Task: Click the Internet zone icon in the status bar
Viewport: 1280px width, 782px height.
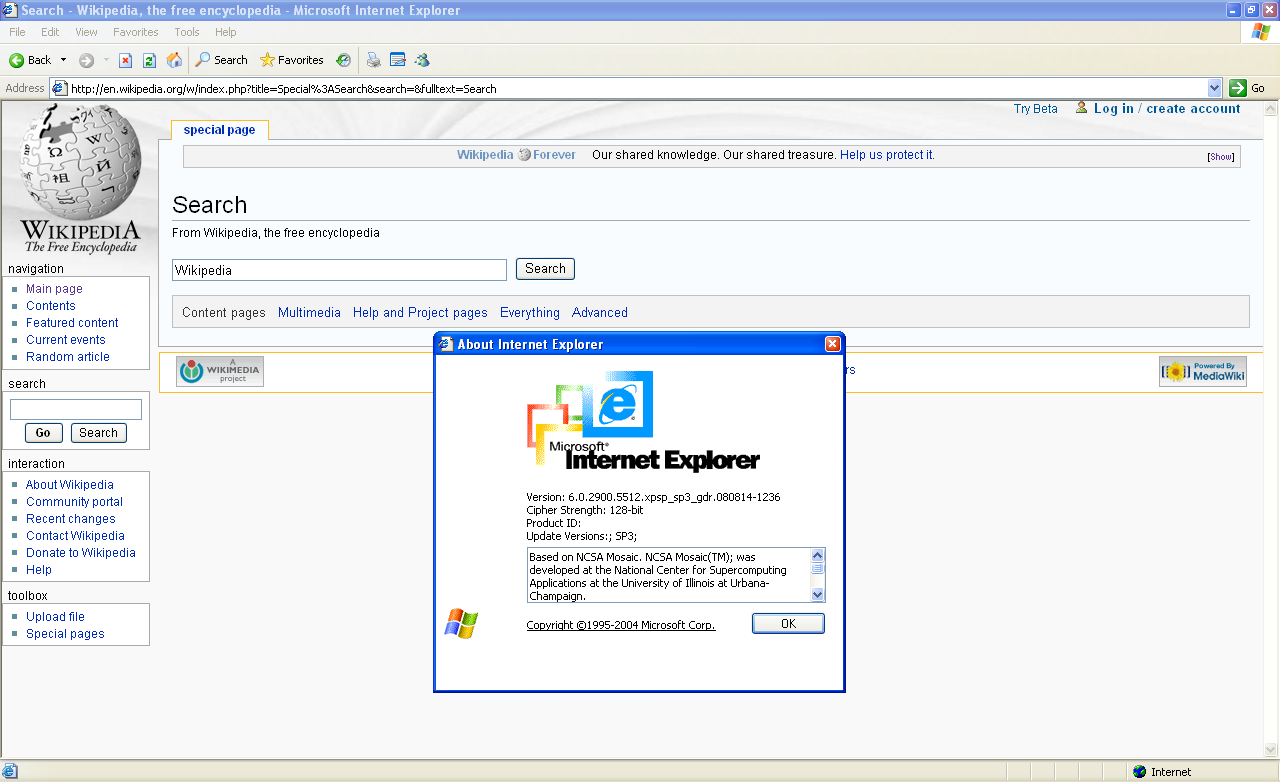Action: [x=1139, y=771]
